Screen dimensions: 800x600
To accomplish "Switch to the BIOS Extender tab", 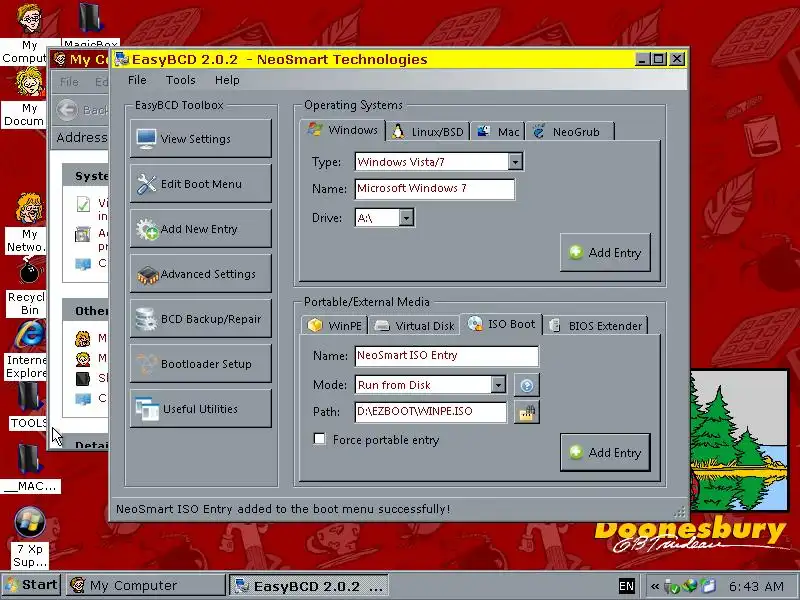I will 595,326.
